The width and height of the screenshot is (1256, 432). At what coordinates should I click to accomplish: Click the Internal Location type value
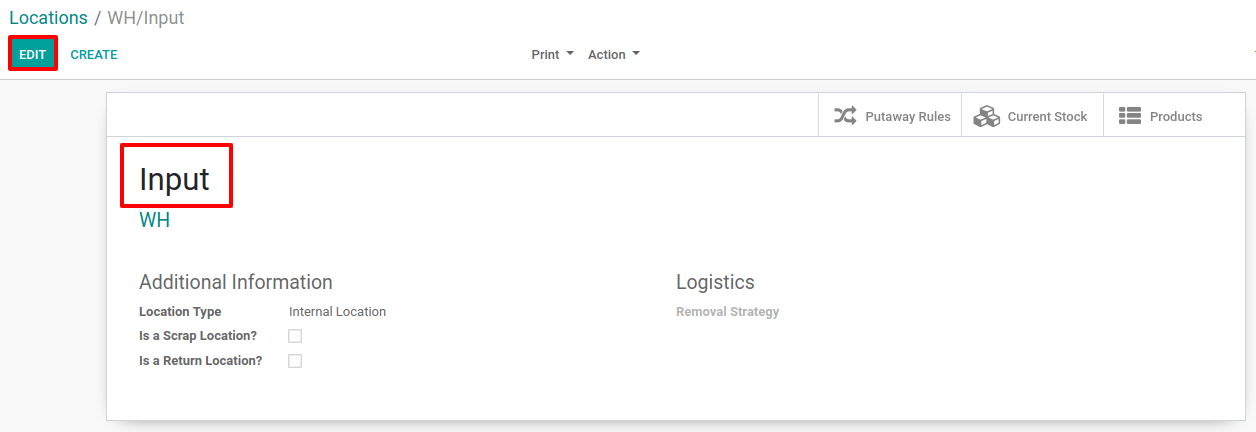tap(337, 312)
